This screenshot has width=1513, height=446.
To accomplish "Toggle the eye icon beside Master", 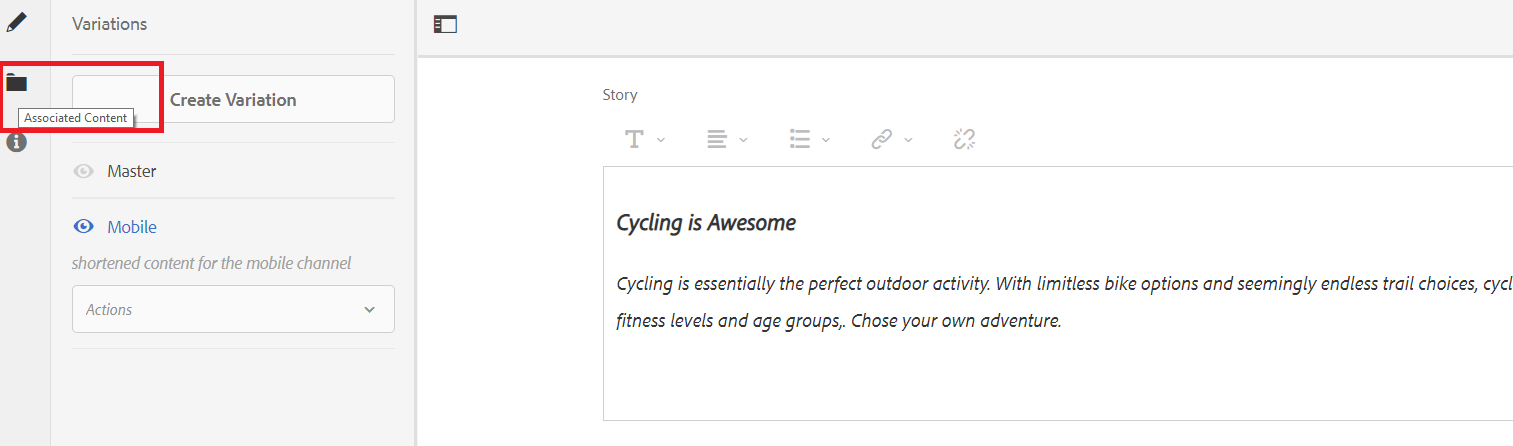I will [x=84, y=171].
